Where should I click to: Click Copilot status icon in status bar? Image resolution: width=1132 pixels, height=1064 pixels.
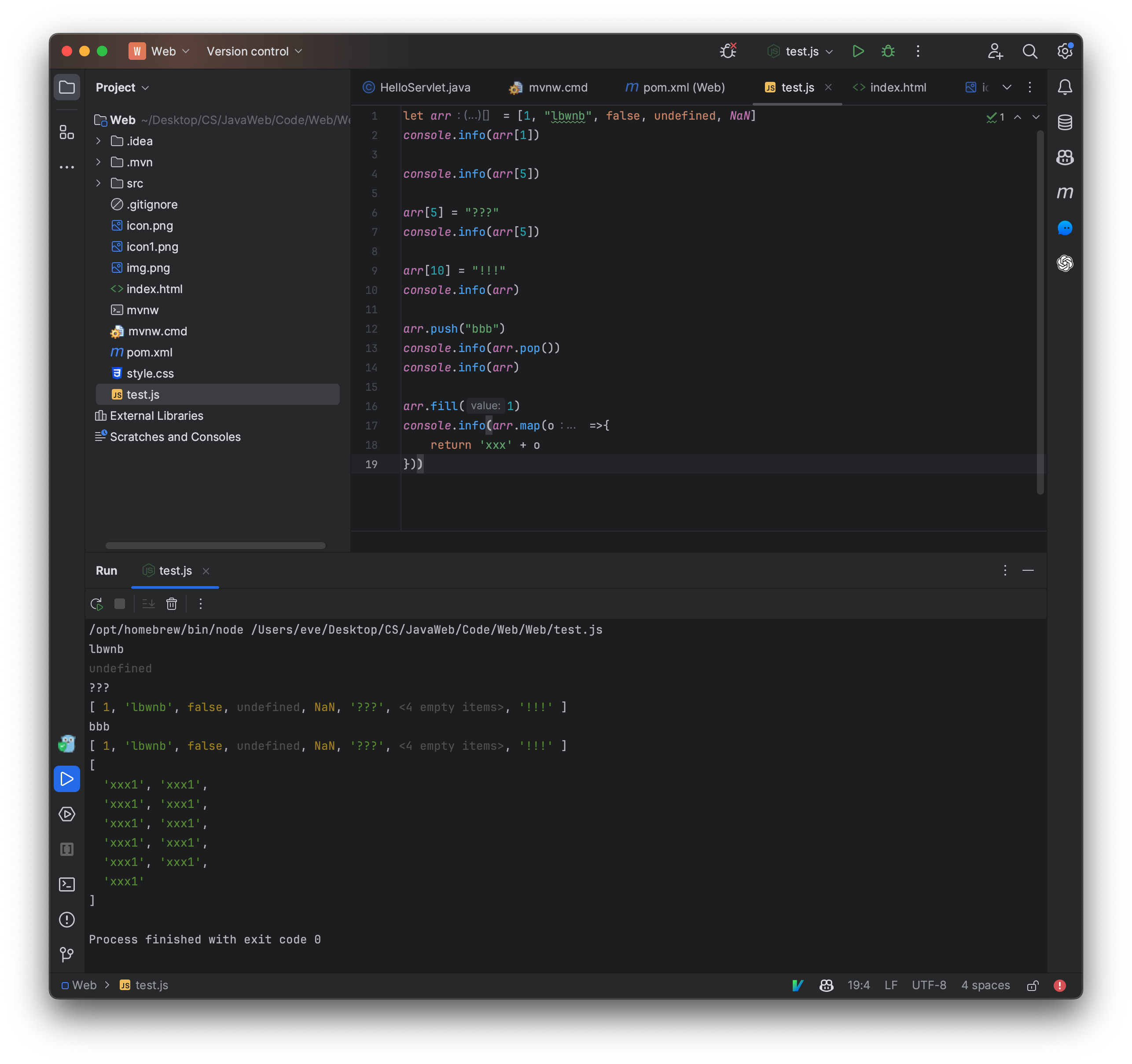tap(826, 985)
